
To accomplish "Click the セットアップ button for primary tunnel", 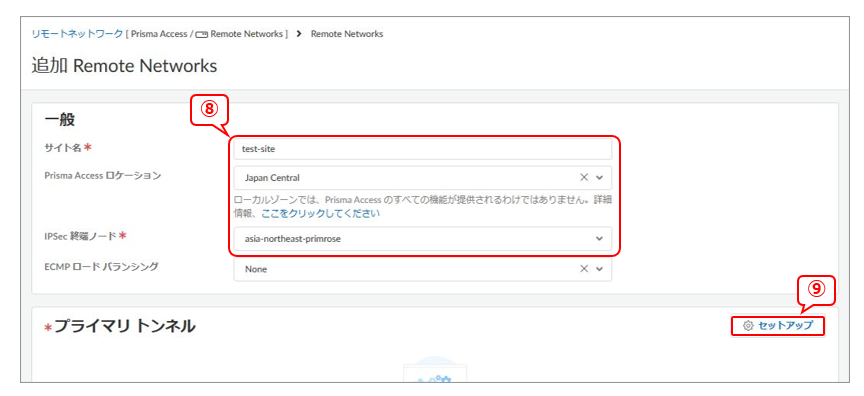I will [x=778, y=326].
